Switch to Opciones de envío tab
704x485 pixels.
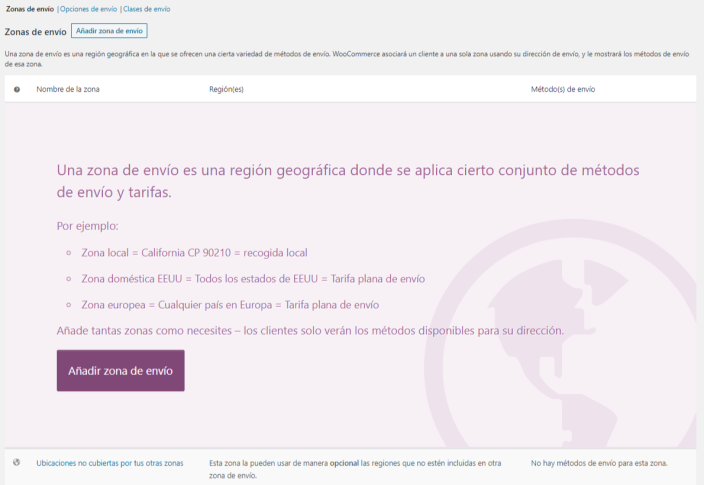click(x=88, y=9)
